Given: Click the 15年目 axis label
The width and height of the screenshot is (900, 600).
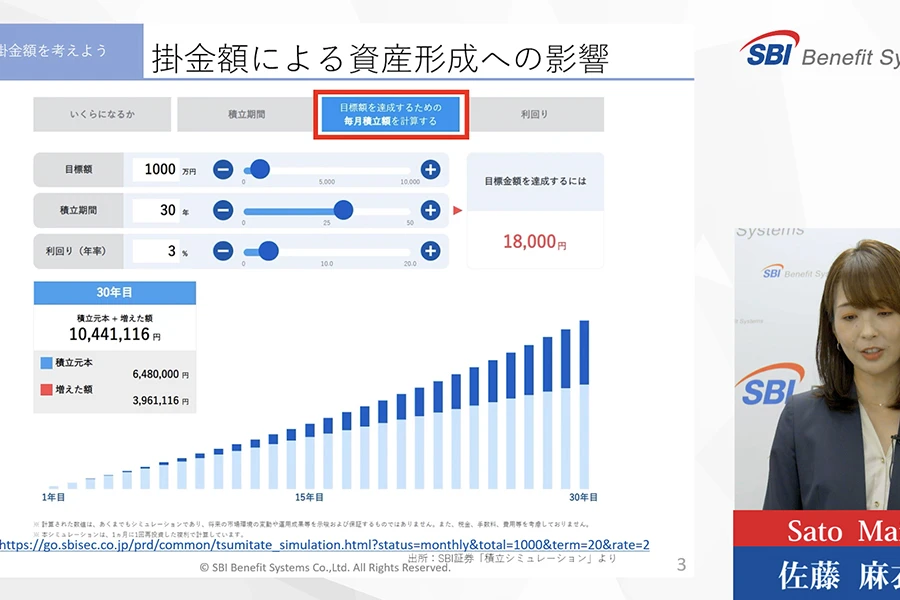Looking at the screenshot, I should pos(309,497).
